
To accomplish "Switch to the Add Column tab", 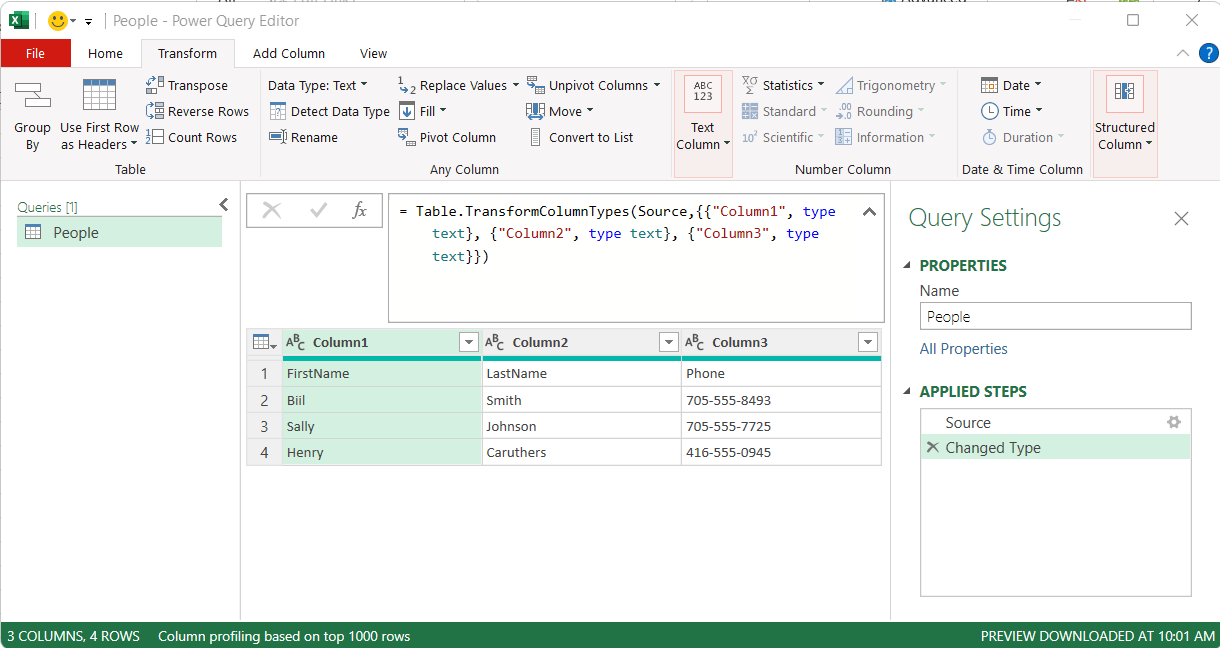I will click(288, 53).
